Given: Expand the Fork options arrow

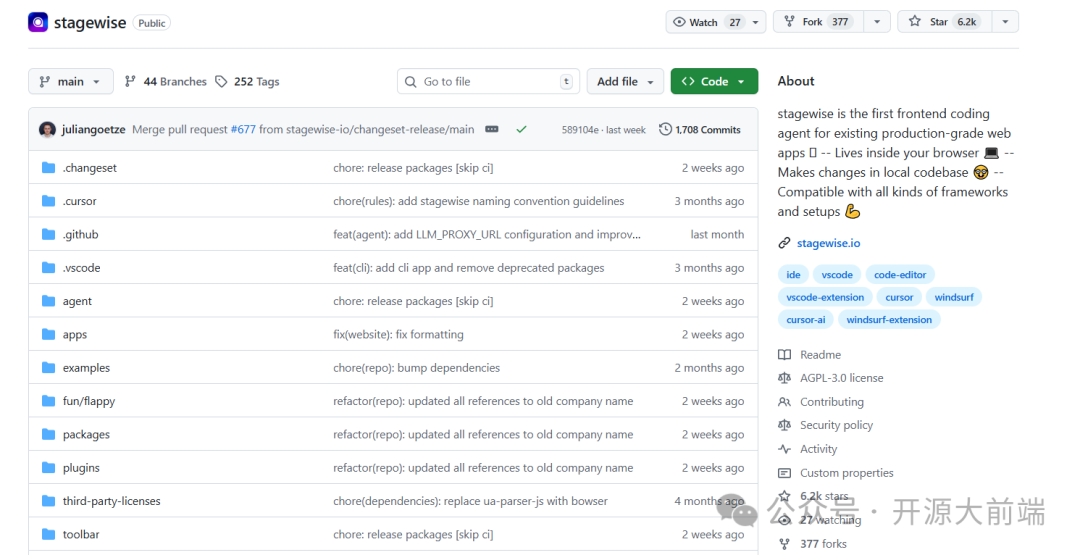Looking at the screenshot, I should click(x=876, y=22).
